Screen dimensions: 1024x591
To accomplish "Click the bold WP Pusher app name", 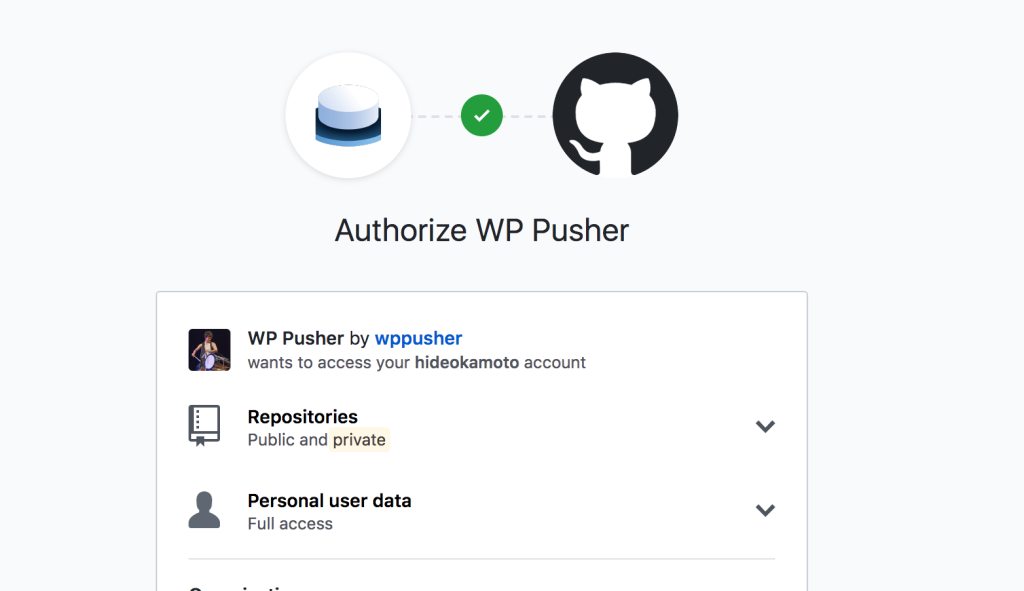I will pos(295,338).
